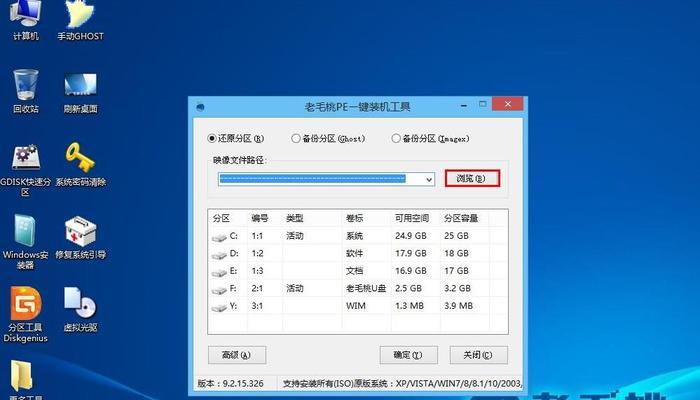Viewport: 700px width, 400px height.
Task: Click the 17.9 GB free space cell
Action: click(x=411, y=253)
